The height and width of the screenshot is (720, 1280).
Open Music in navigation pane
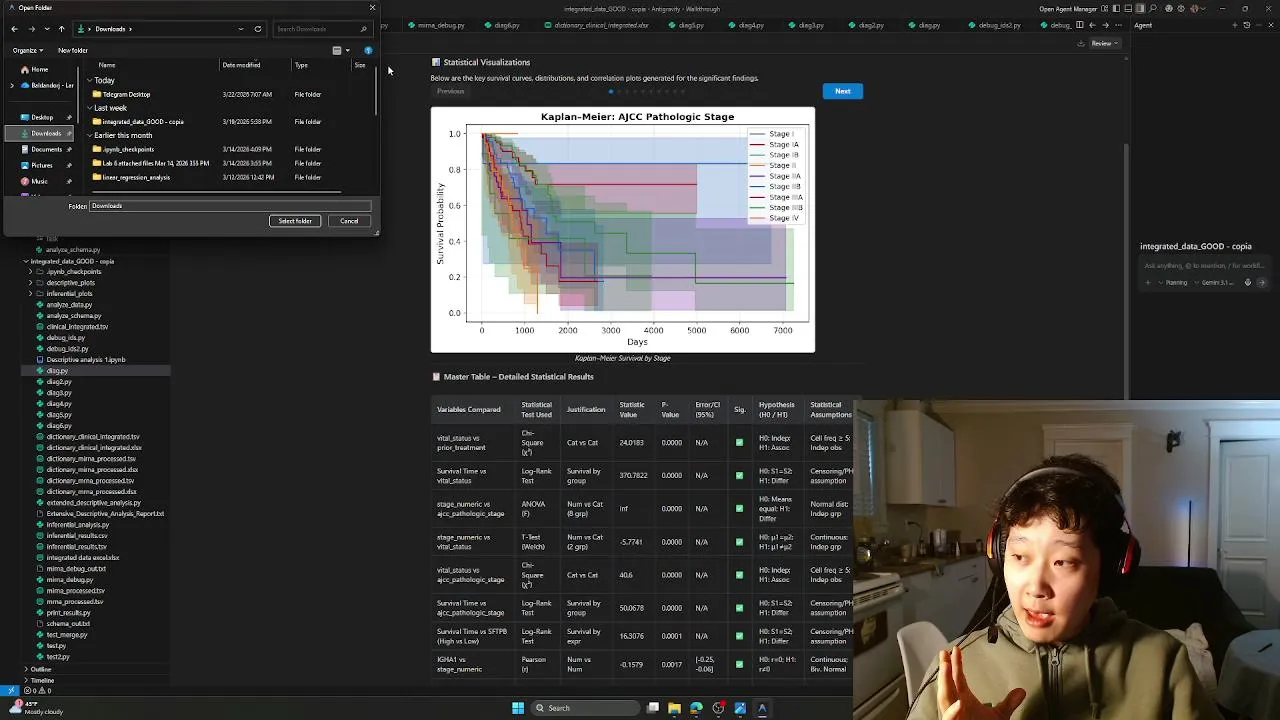39,181
